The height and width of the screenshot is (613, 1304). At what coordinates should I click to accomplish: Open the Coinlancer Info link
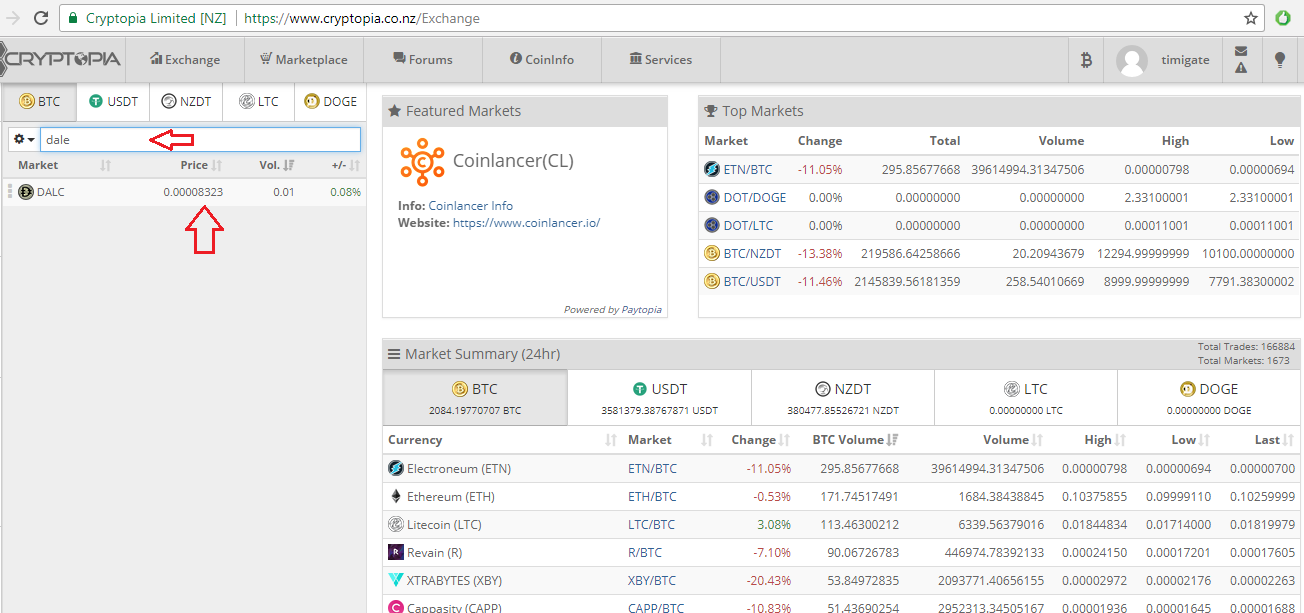point(470,206)
